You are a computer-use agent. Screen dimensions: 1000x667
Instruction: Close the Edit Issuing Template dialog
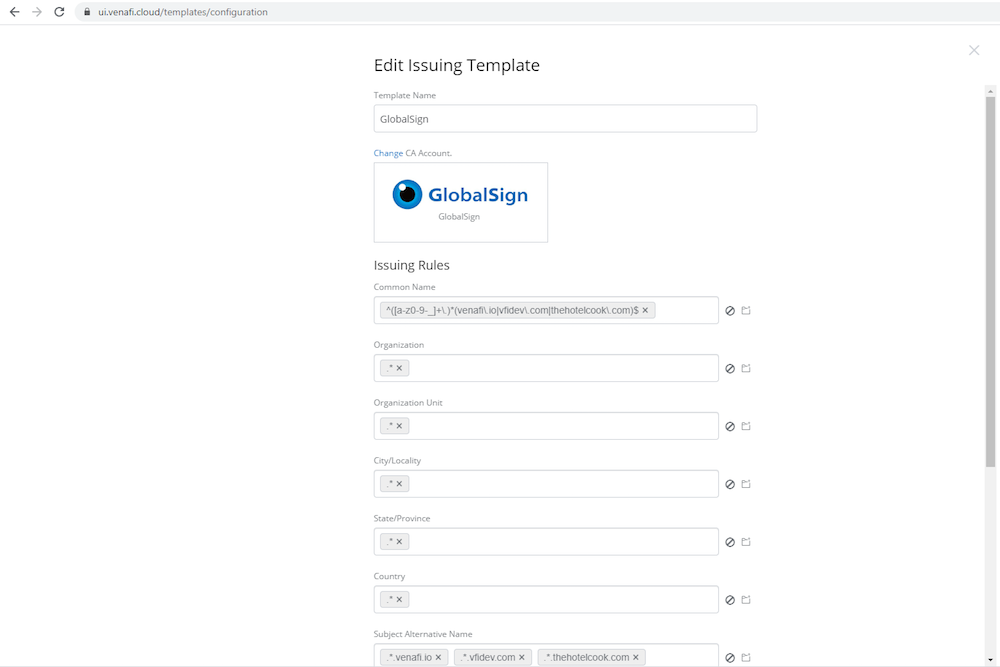pos(974,50)
